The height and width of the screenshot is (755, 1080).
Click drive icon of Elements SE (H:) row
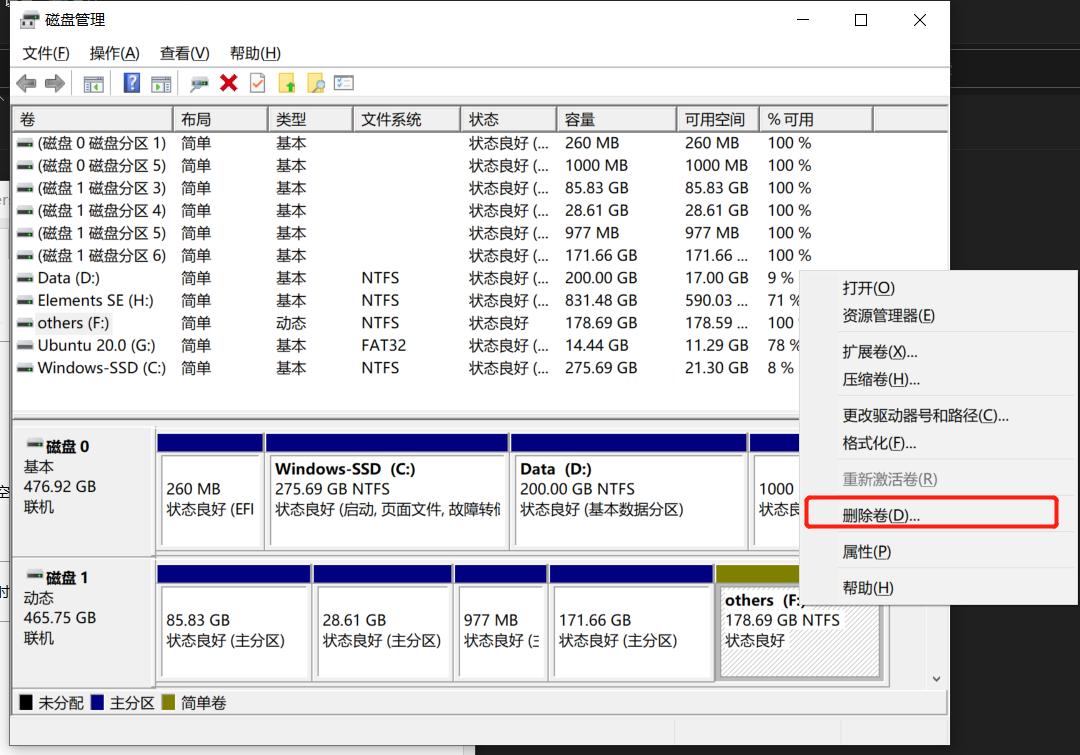[25, 301]
